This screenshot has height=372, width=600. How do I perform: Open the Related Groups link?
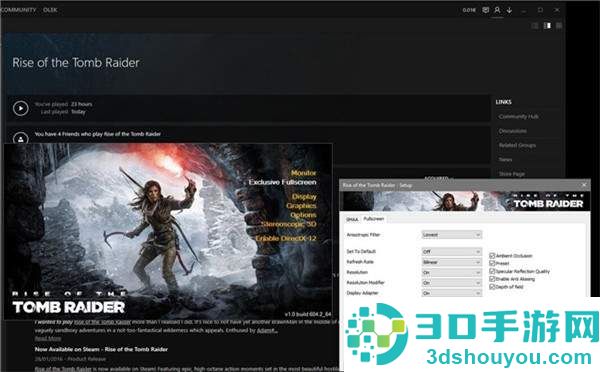pyautogui.click(x=517, y=145)
